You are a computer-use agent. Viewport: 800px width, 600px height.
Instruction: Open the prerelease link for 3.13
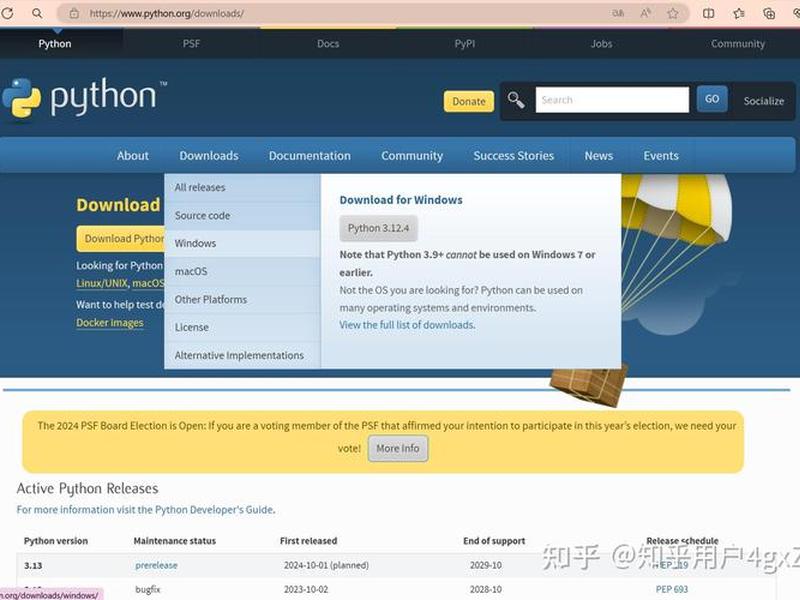point(156,565)
